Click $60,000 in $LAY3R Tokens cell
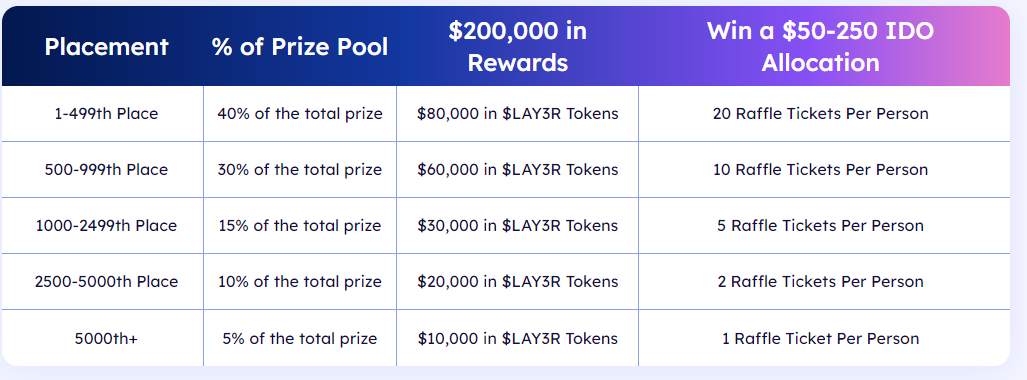Image resolution: width=1027 pixels, height=380 pixels. click(517, 170)
